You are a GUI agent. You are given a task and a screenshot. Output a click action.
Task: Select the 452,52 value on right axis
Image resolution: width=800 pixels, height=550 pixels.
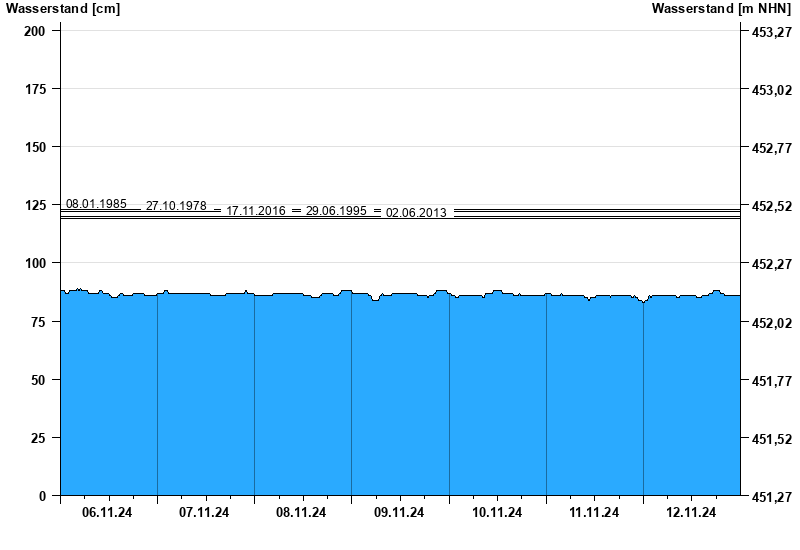pos(769,206)
